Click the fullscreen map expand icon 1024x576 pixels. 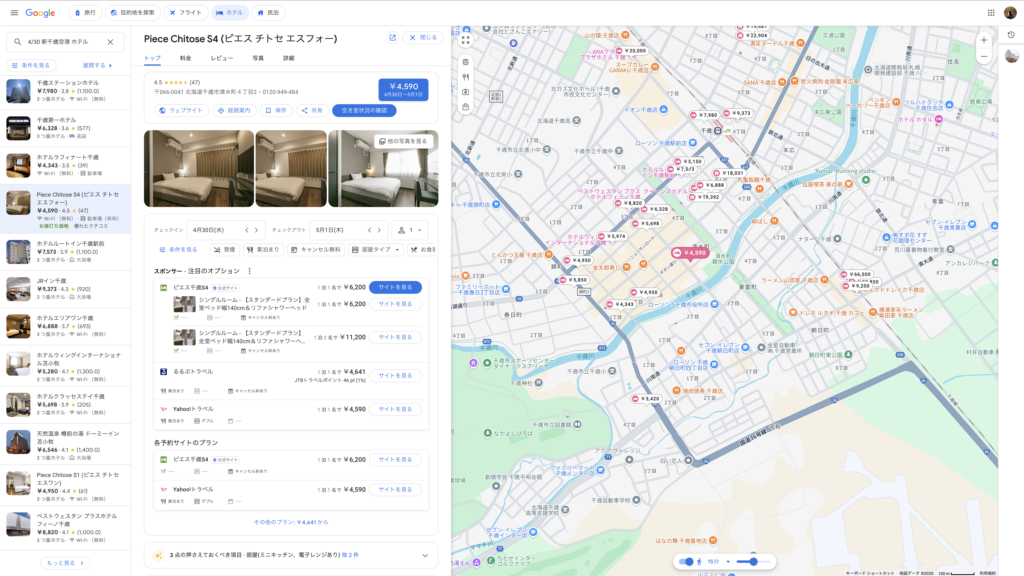point(465,40)
